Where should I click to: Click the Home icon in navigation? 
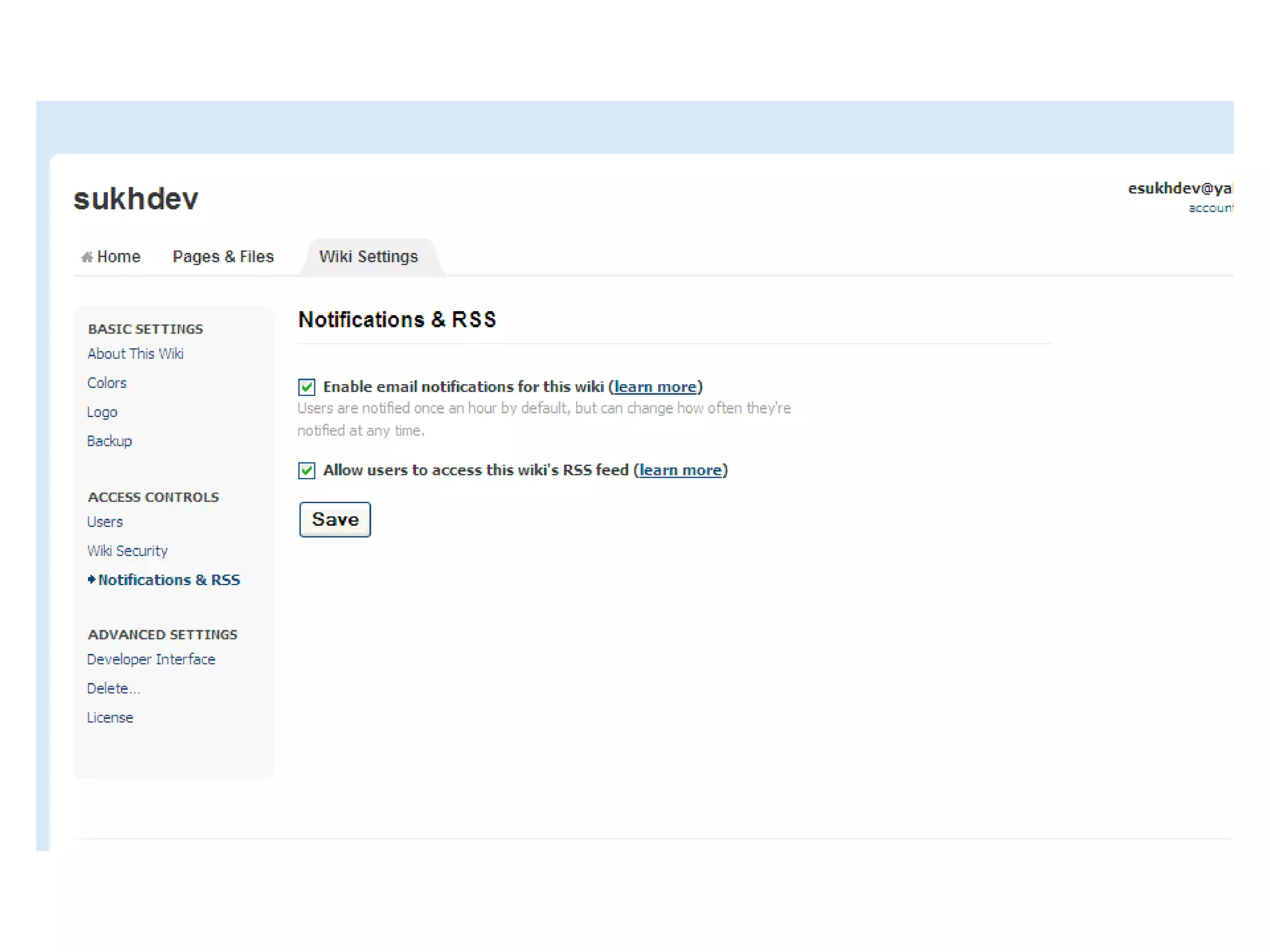point(87,257)
